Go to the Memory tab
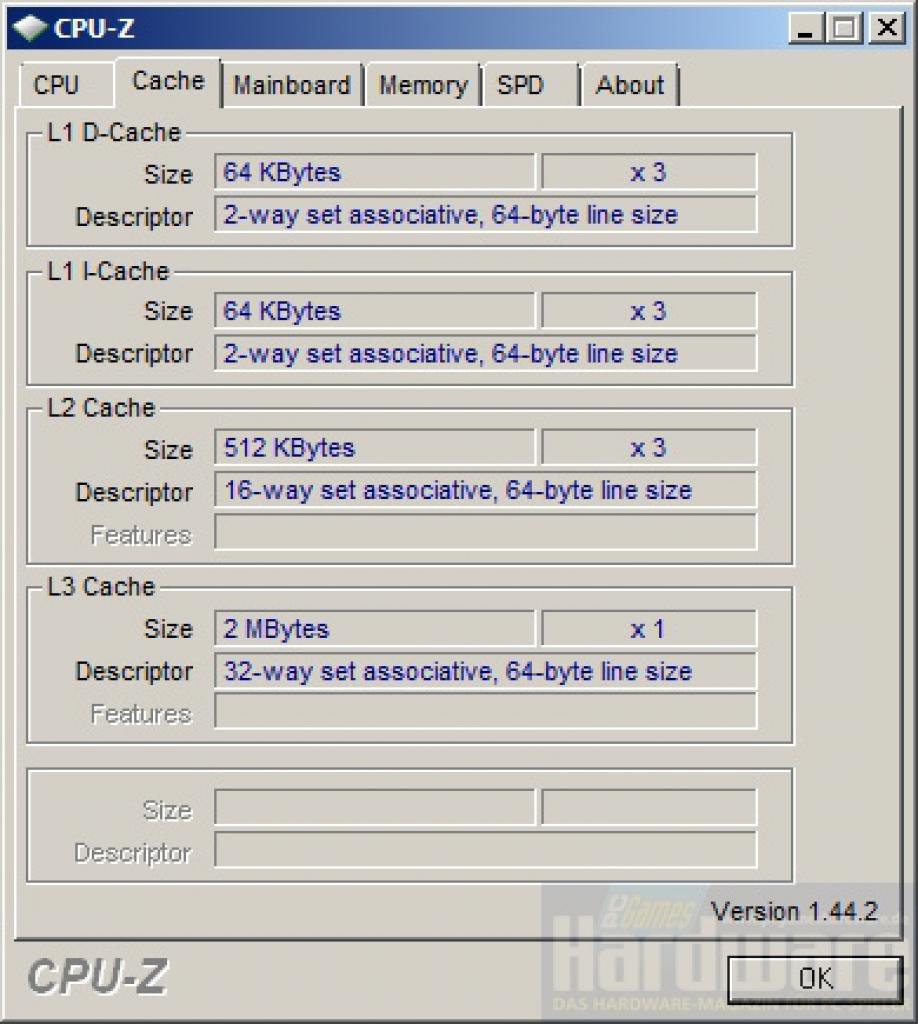Screen dimensions: 918x1024 (423, 85)
